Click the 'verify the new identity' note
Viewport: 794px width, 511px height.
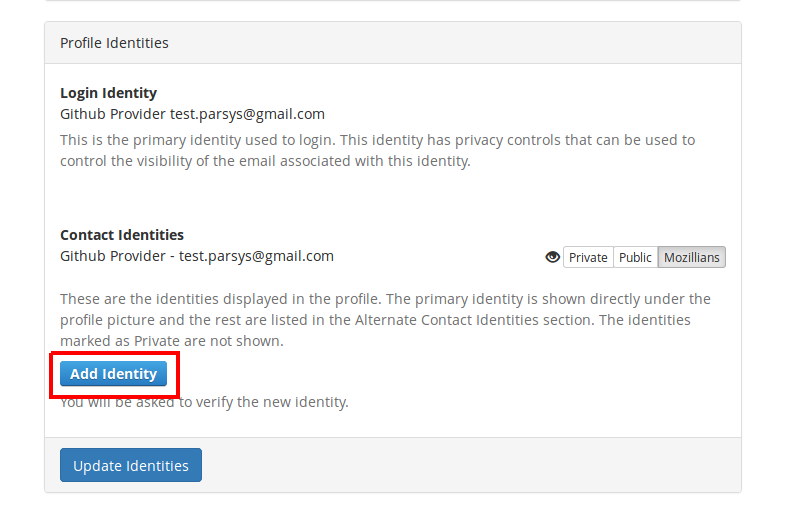coord(205,402)
